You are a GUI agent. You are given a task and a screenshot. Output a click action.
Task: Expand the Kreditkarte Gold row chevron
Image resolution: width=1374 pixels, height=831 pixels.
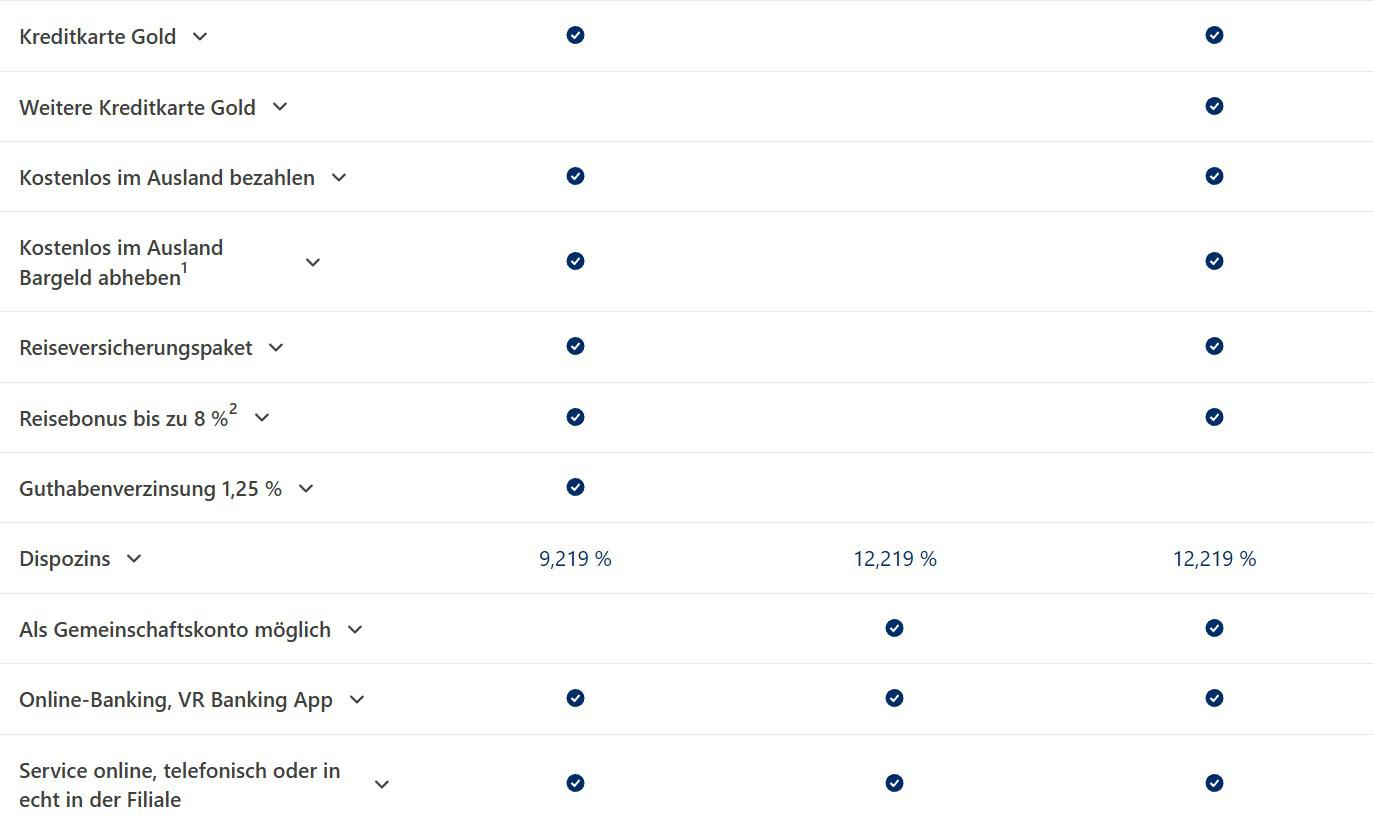point(200,37)
